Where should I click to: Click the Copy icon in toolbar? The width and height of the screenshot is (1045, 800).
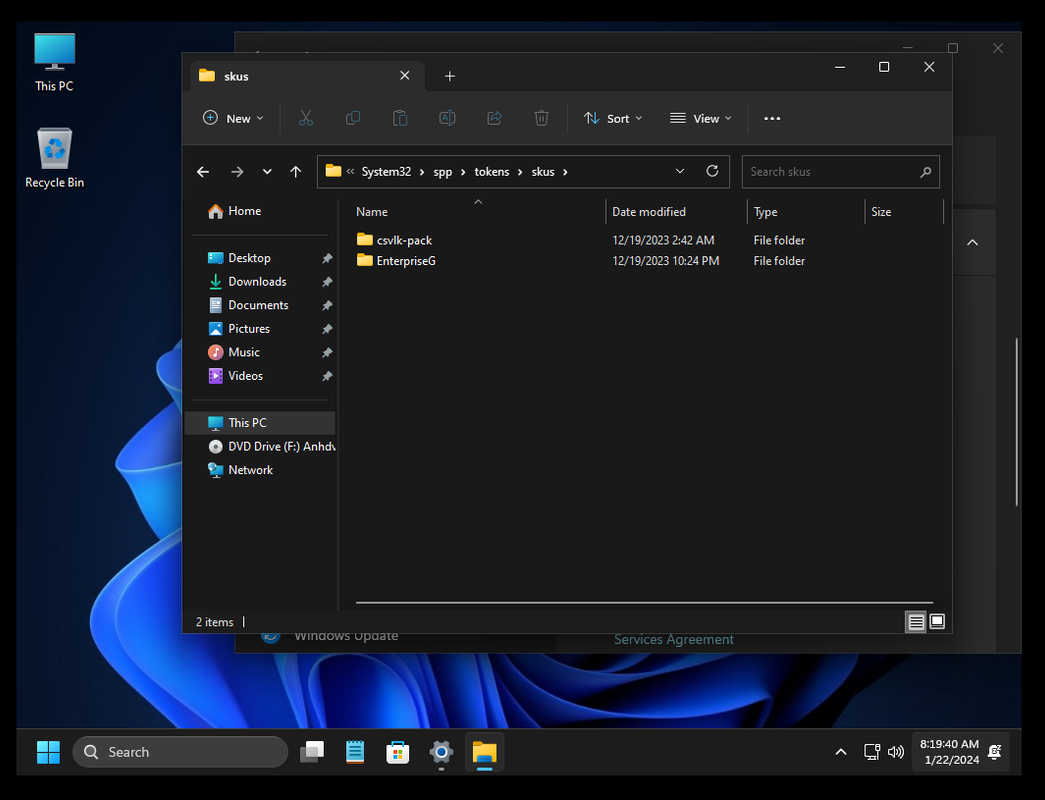pyautogui.click(x=353, y=118)
